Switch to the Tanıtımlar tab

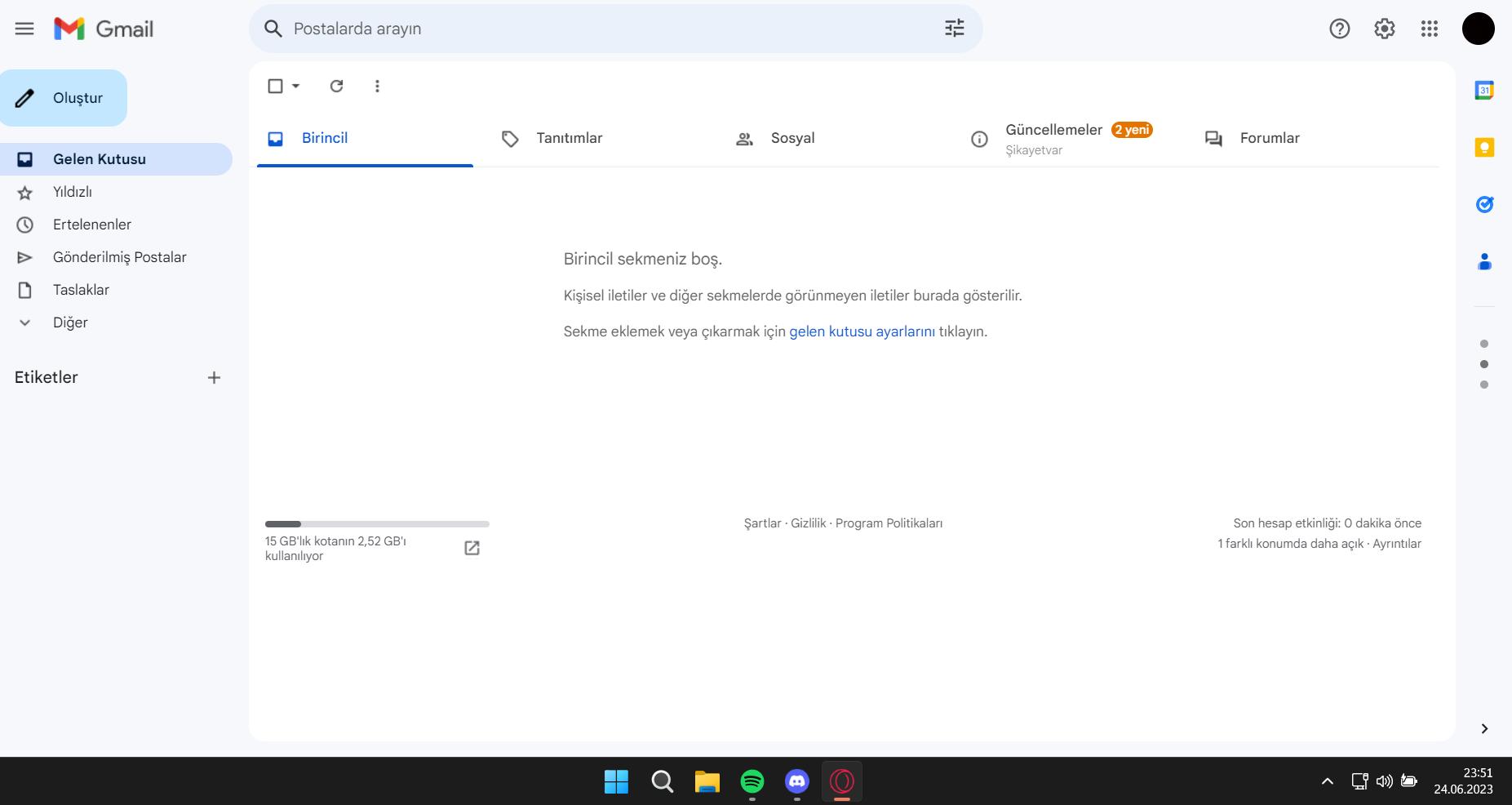(x=569, y=138)
